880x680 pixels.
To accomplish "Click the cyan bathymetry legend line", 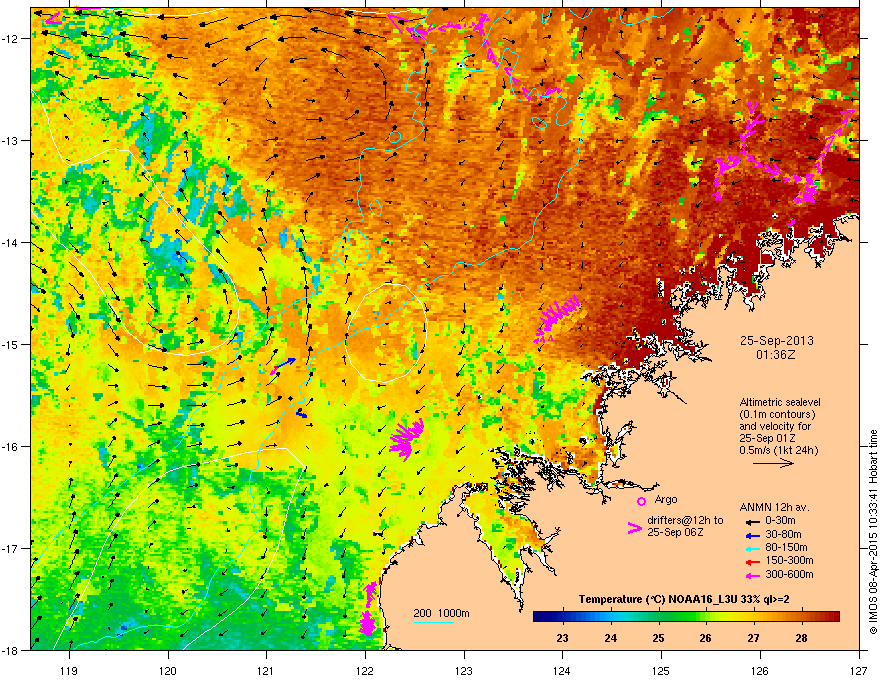I will [434, 622].
